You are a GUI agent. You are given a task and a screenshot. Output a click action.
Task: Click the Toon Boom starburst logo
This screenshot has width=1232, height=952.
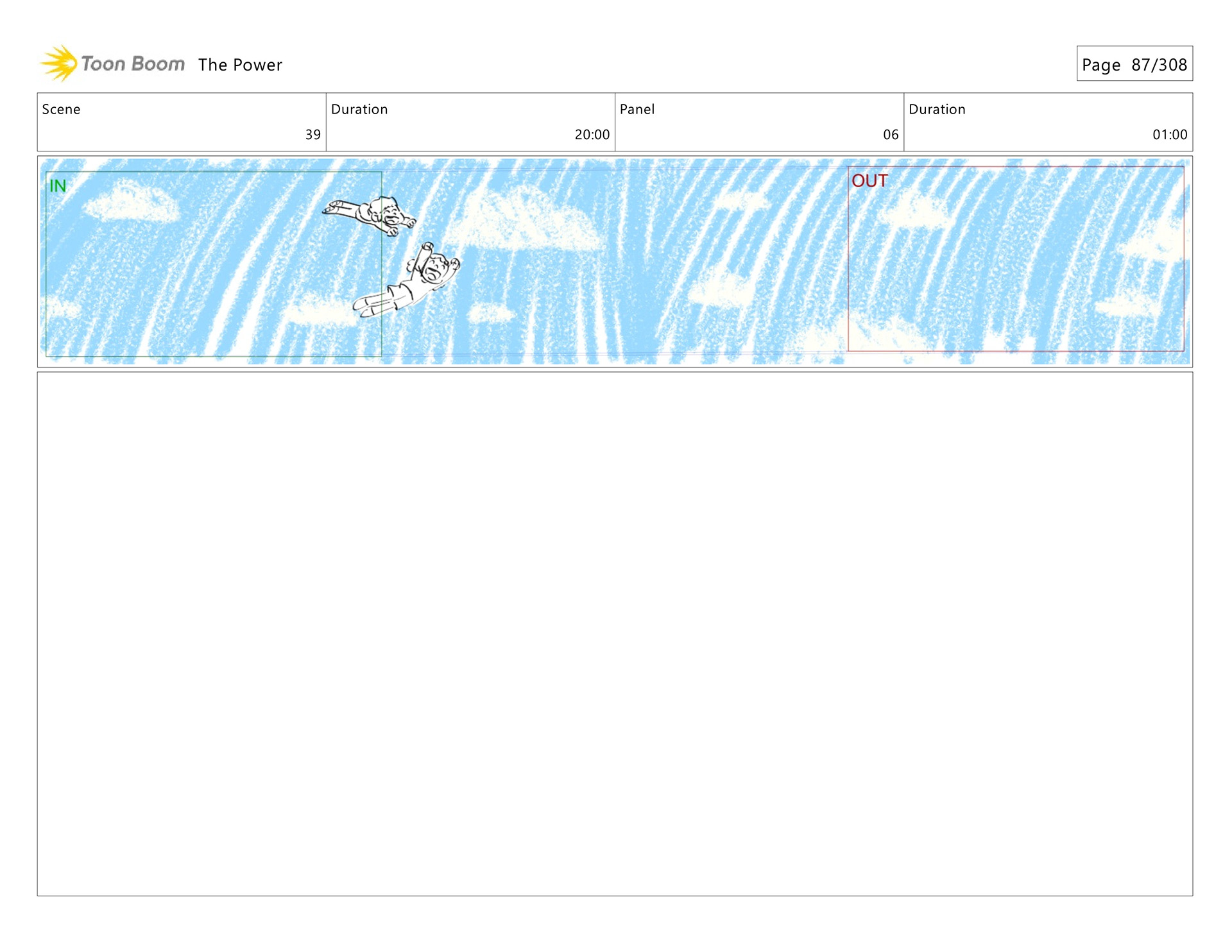(59, 64)
